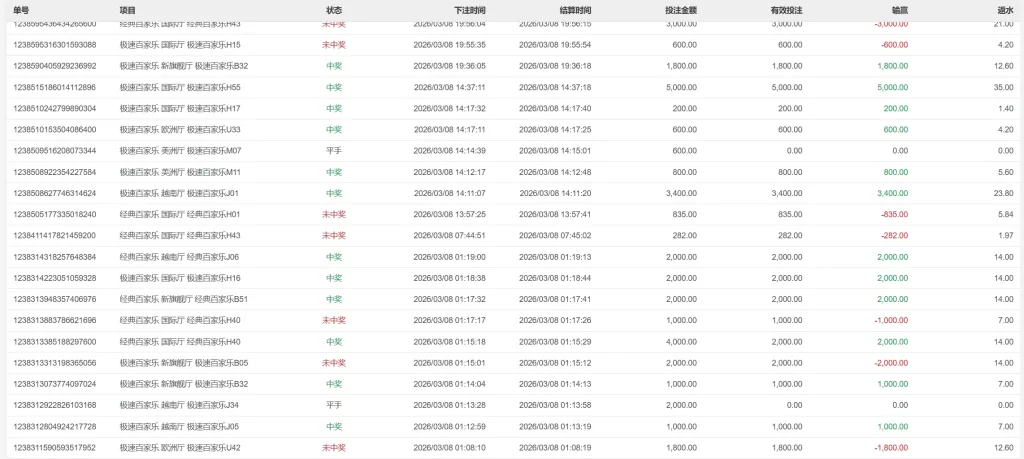The width and height of the screenshot is (1024, 459).
Task: Click the 输赢 column header
Action: [899, 9]
